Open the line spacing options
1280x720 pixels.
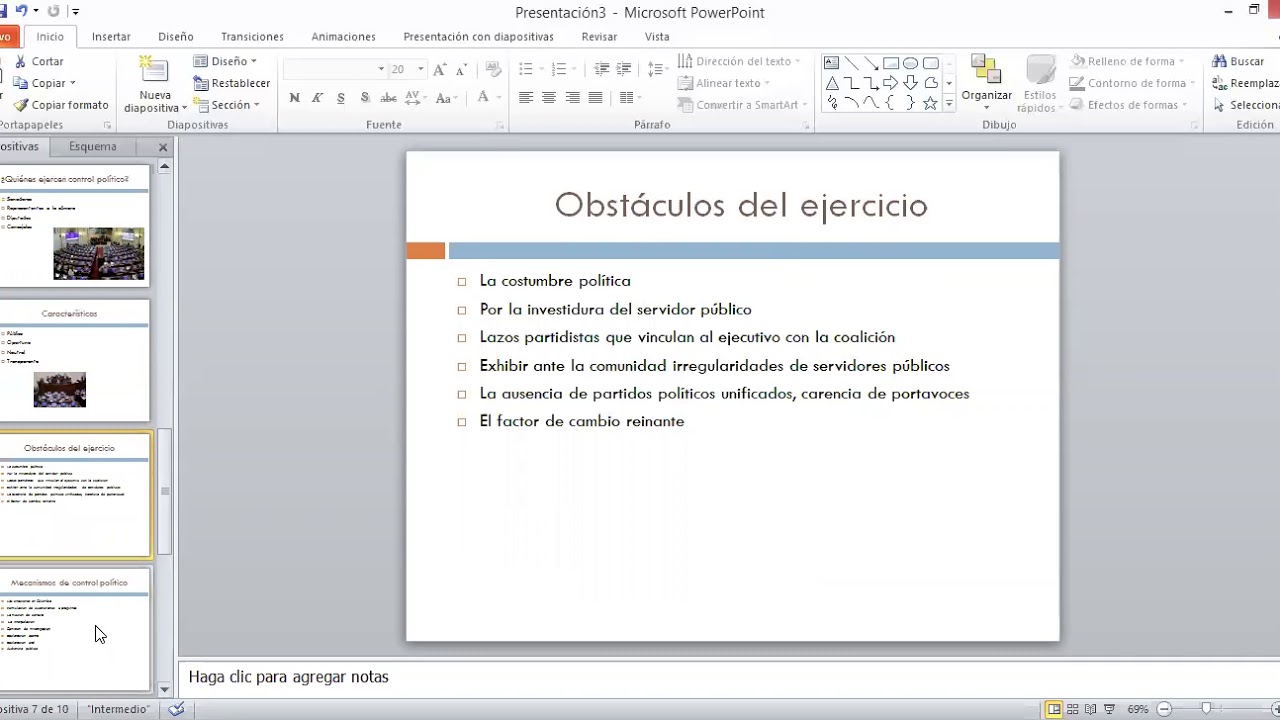657,69
